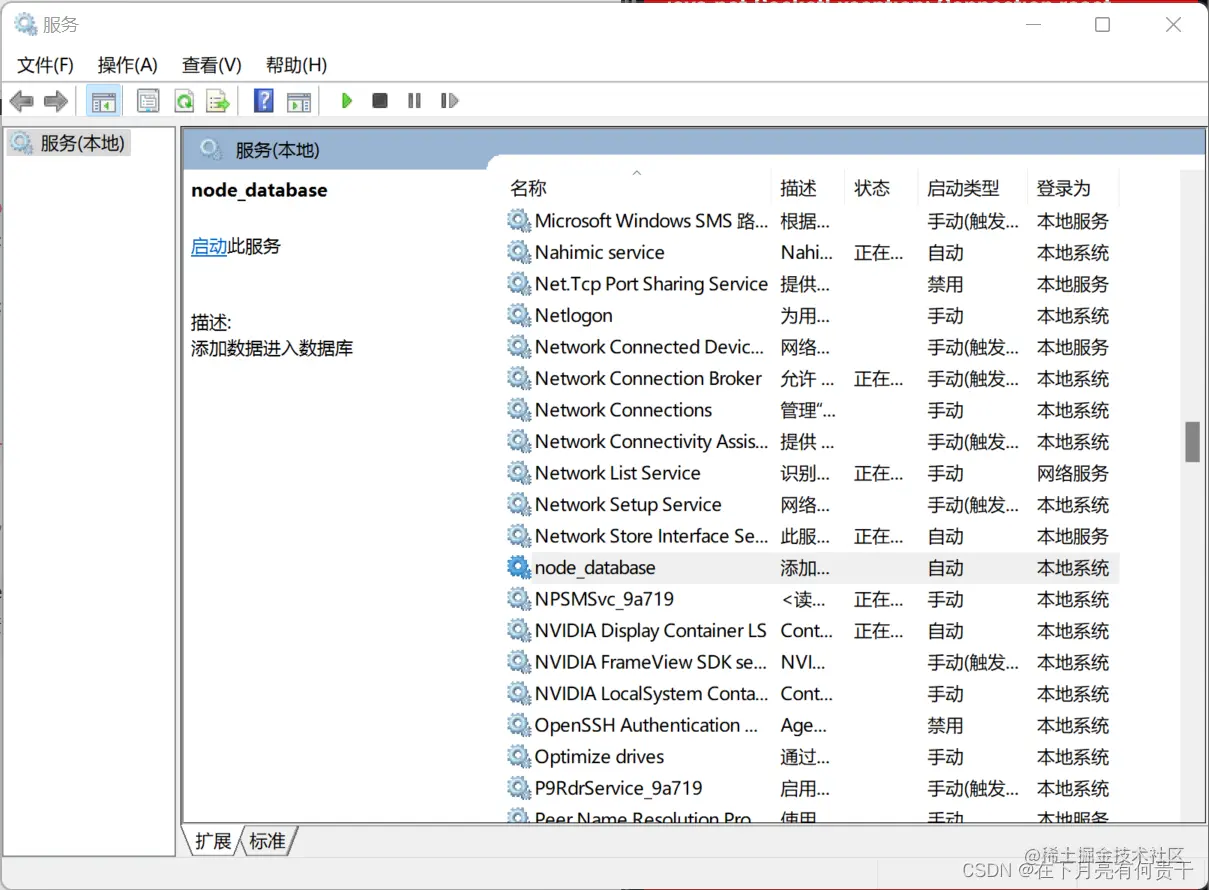Screen dimensions: 1209x890
Task: Open the 查看(V) menu
Action: (x=211, y=65)
